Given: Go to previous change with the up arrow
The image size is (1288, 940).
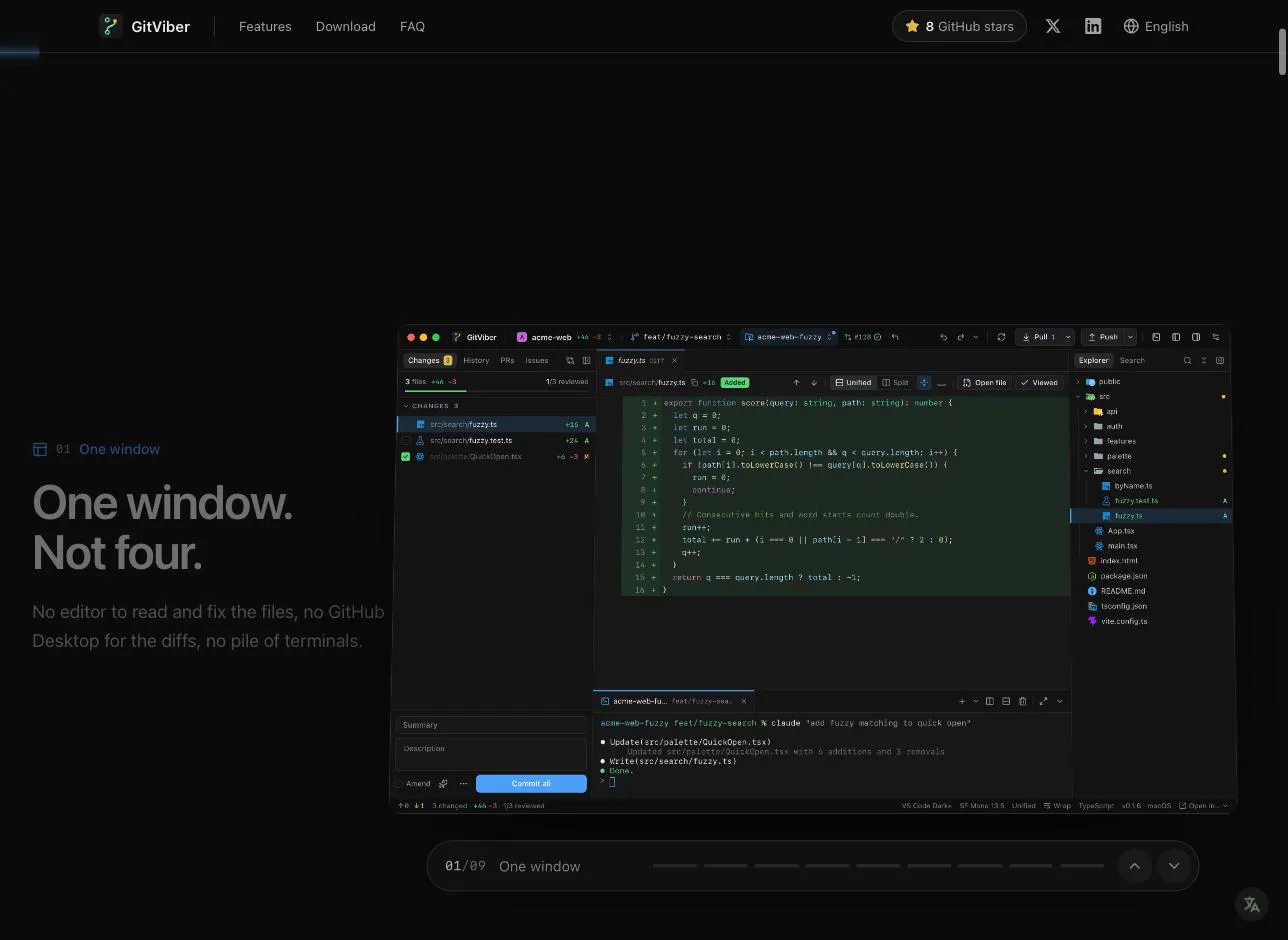Looking at the screenshot, I should (797, 383).
